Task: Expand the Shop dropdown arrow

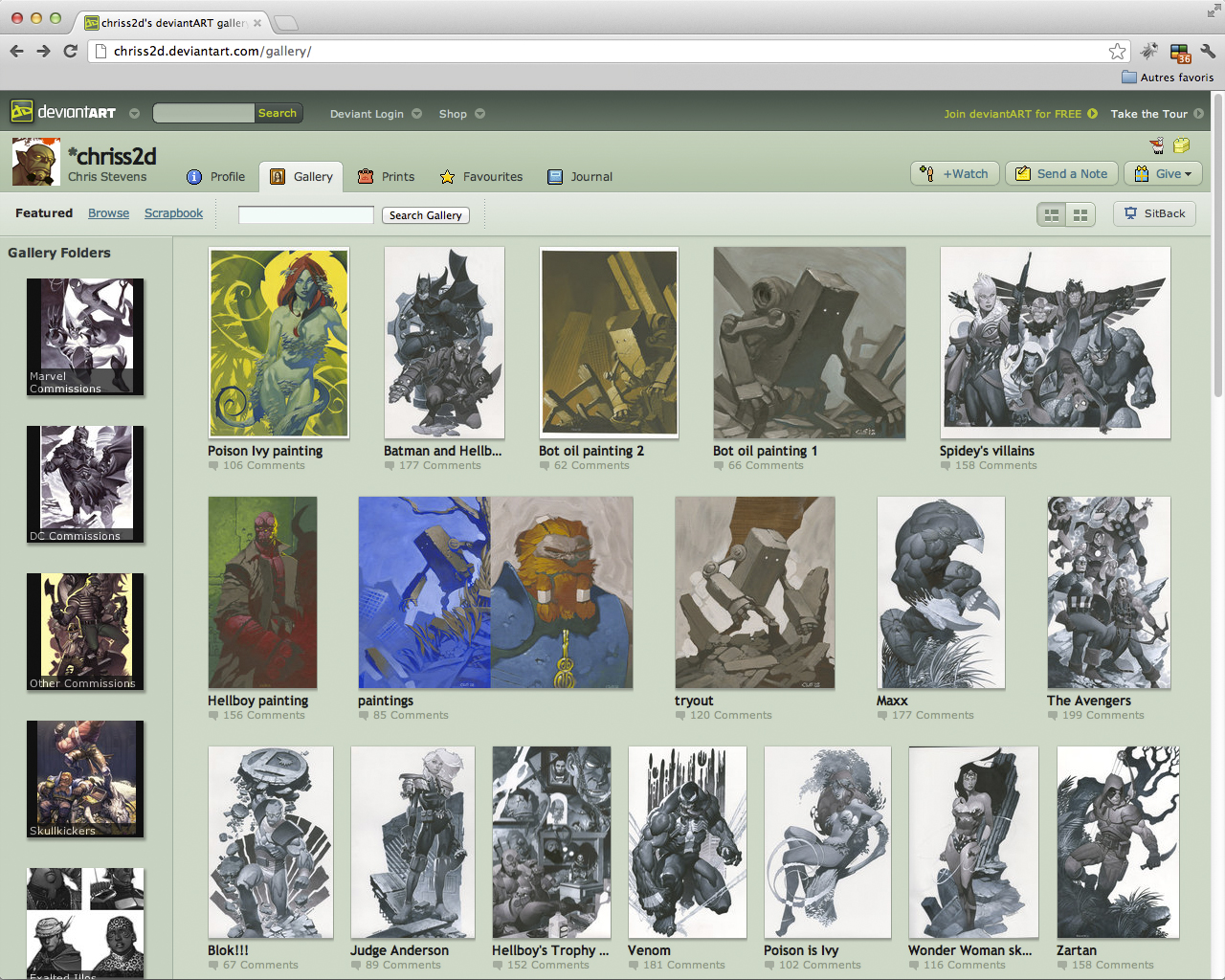Action: pos(479,114)
